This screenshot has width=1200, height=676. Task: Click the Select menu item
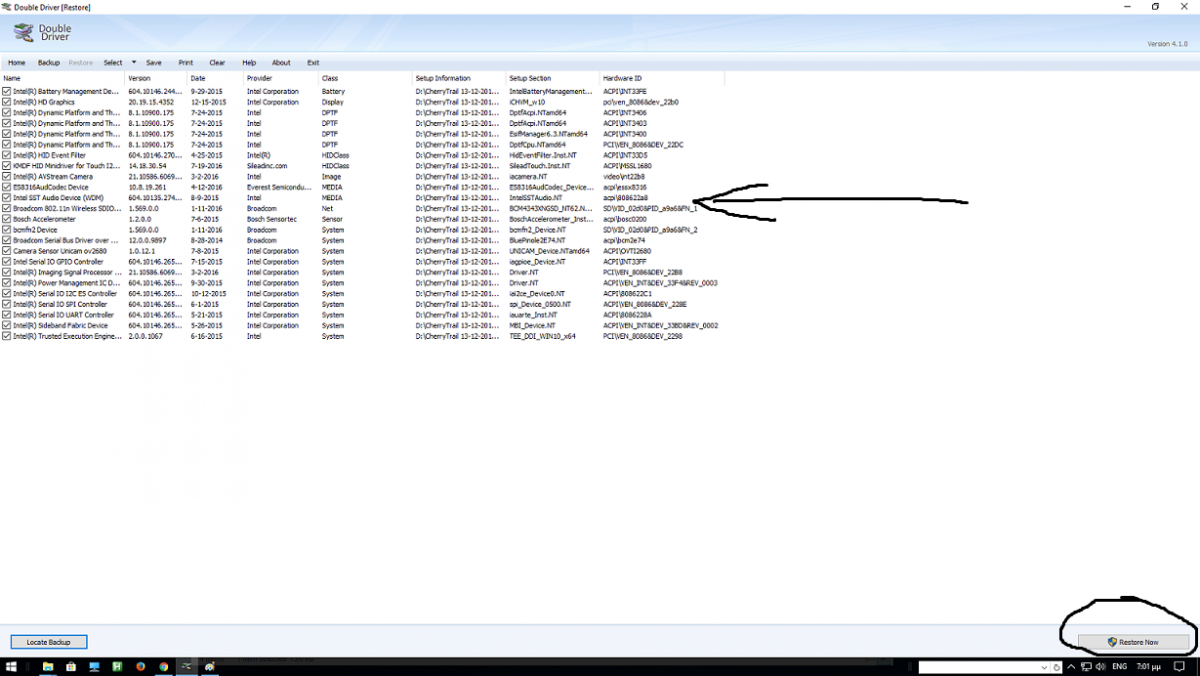[x=113, y=62]
